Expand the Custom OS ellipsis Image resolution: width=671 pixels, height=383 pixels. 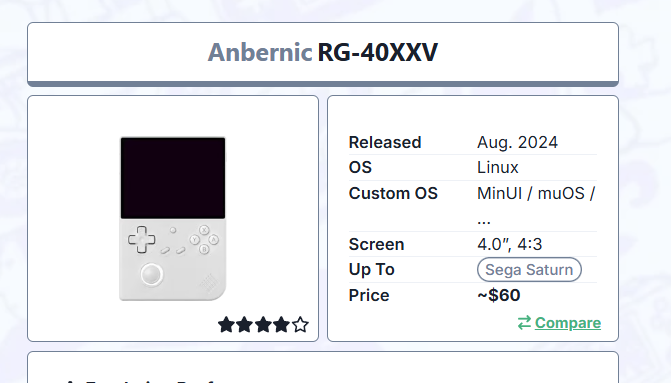484,221
